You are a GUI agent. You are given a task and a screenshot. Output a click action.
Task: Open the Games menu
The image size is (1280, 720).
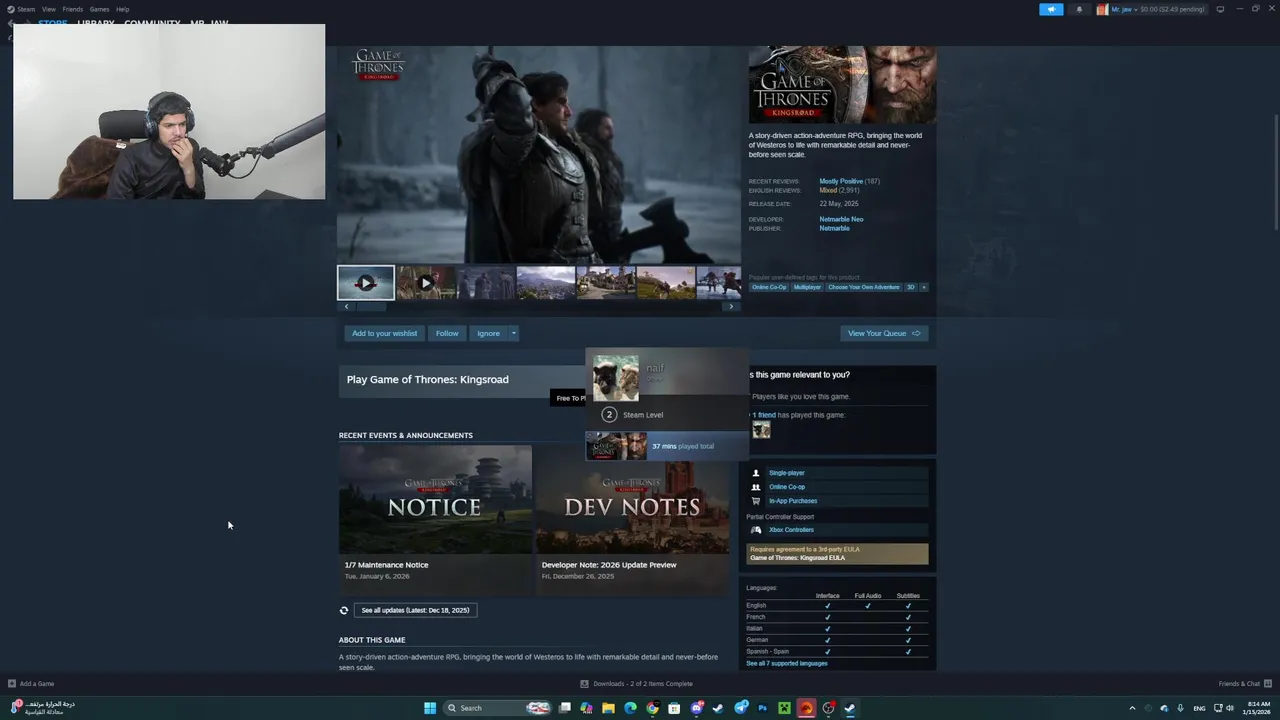point(99,9)
